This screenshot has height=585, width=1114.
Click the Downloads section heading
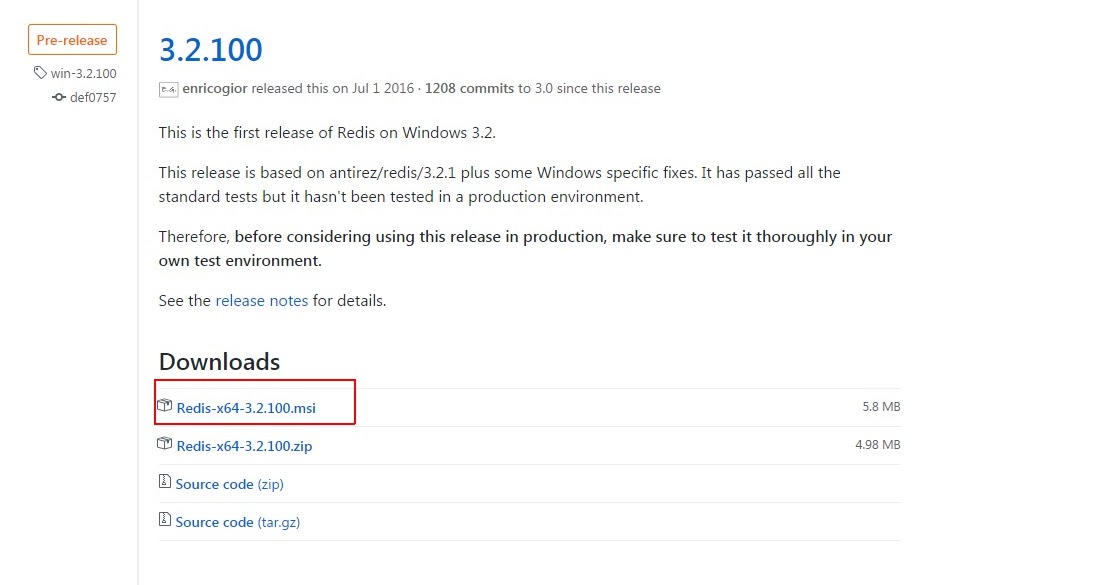(218, 361)
